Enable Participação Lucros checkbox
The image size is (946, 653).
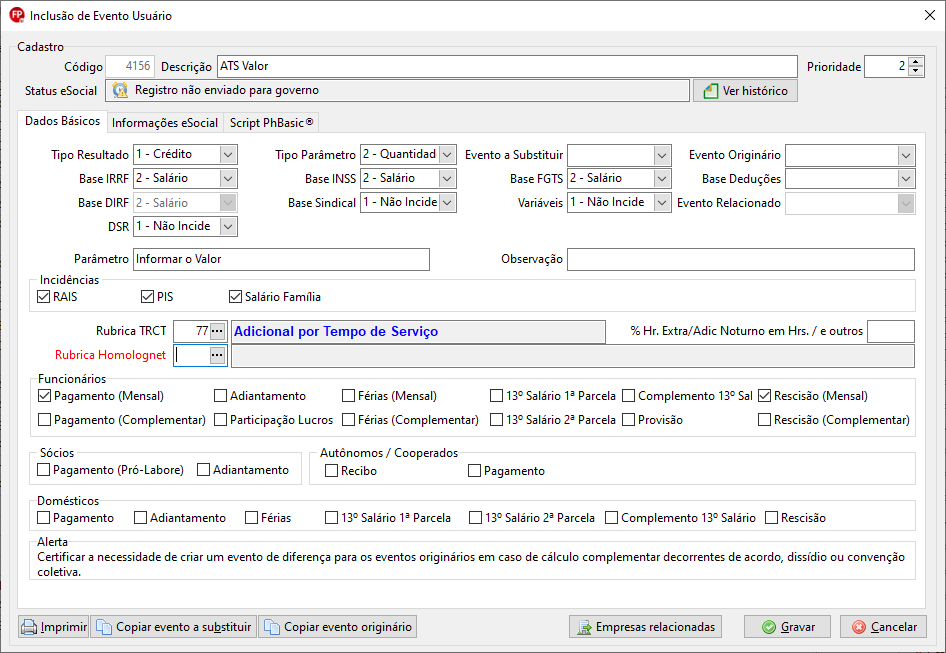(x=220, y=419)
